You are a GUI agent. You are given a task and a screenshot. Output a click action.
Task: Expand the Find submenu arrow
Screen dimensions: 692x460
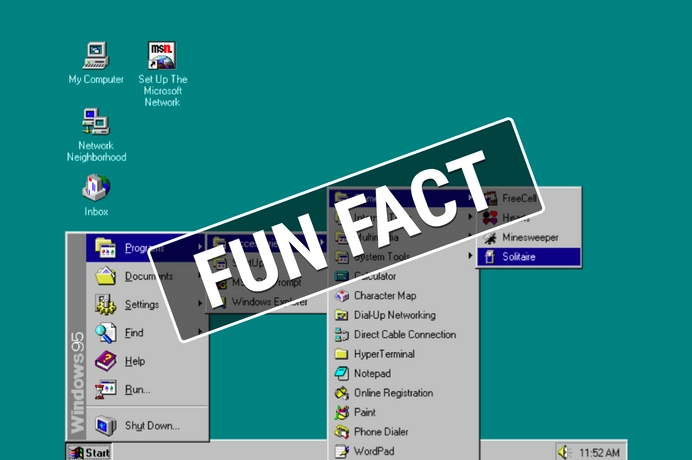pos(200,331)
